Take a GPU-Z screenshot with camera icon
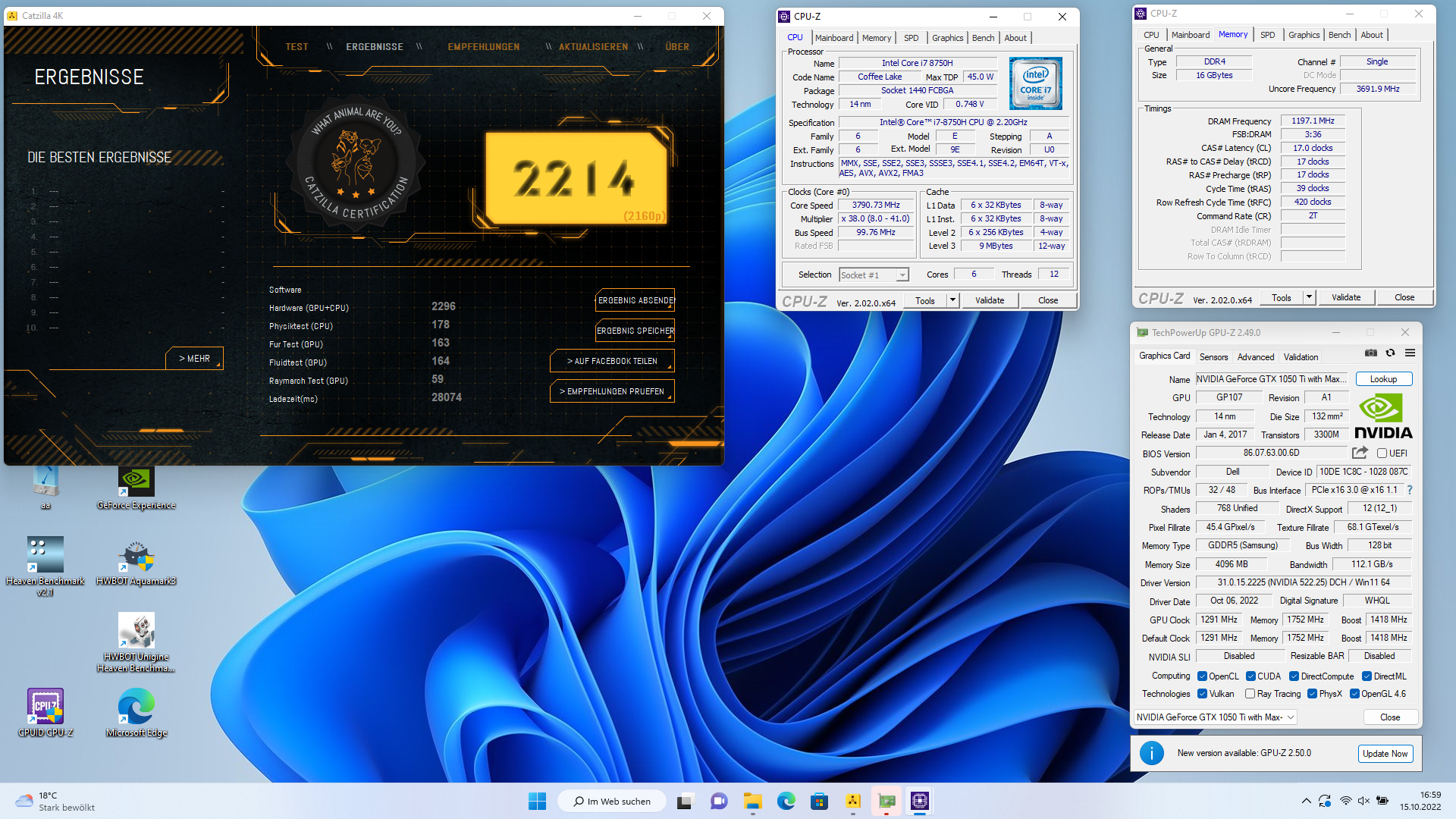Screen dimensions: 1456x819 1371,353
